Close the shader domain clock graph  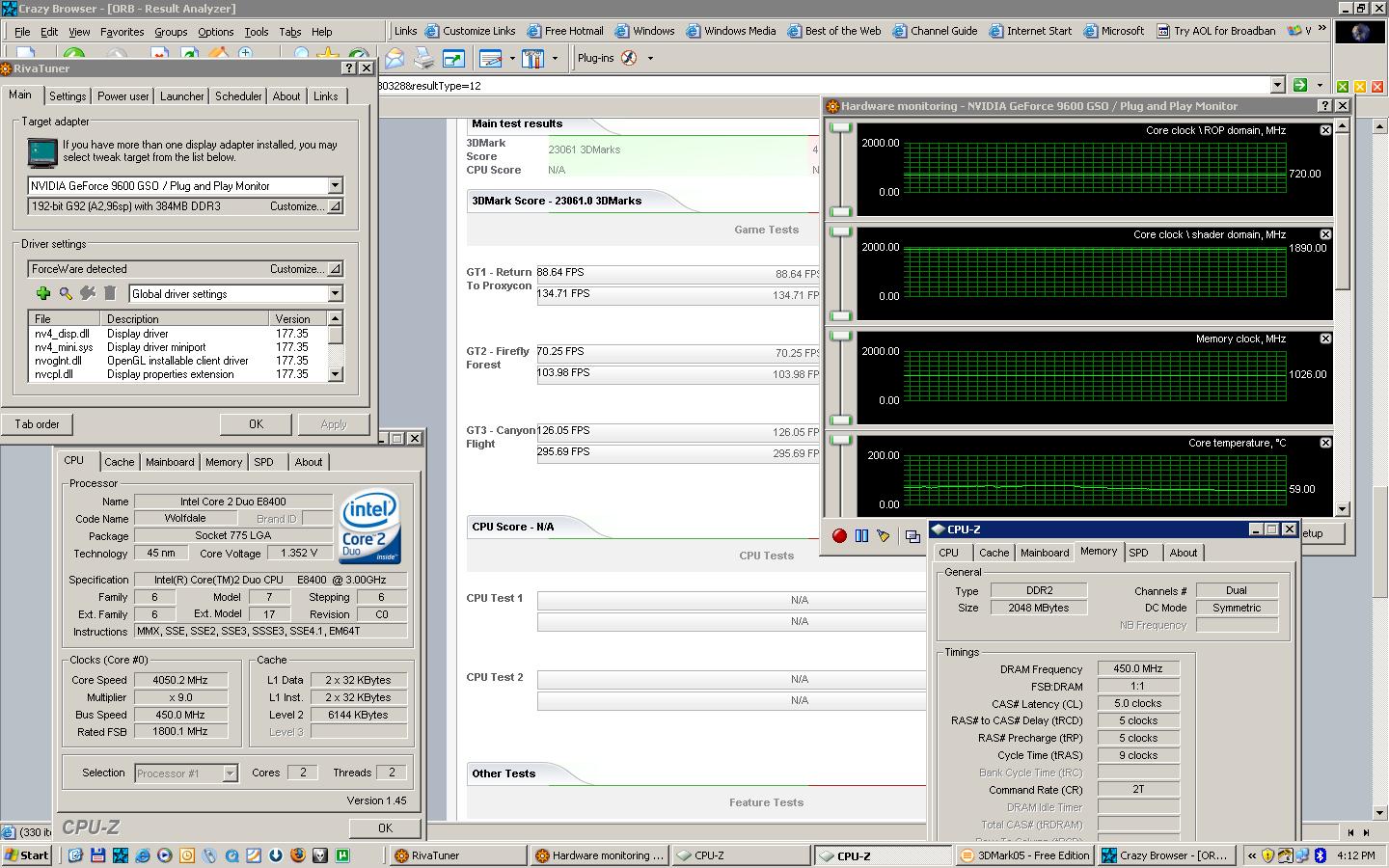tap(1325, 234)
